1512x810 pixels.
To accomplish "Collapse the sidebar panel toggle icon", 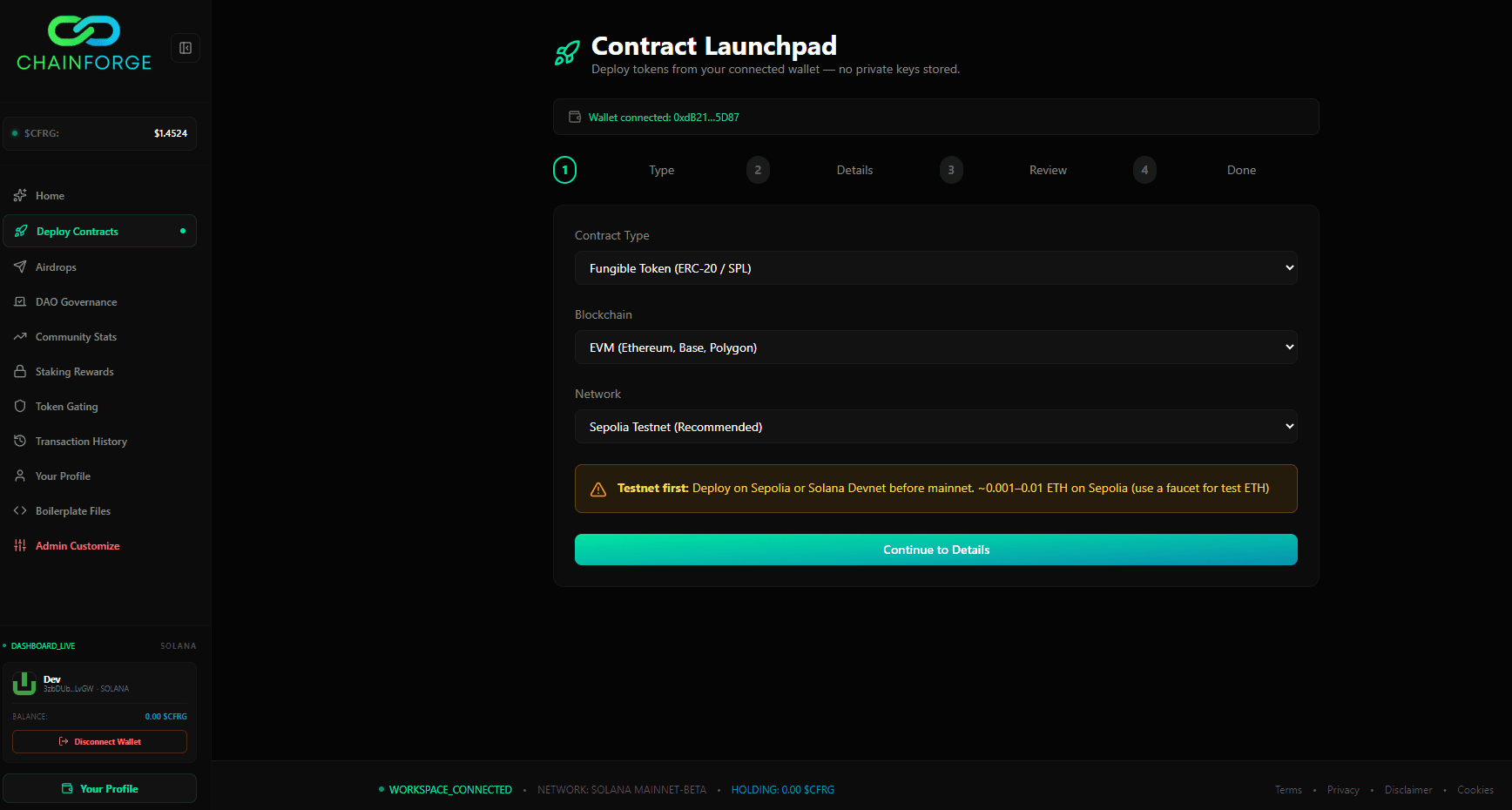I will click(x=186, y=48).
